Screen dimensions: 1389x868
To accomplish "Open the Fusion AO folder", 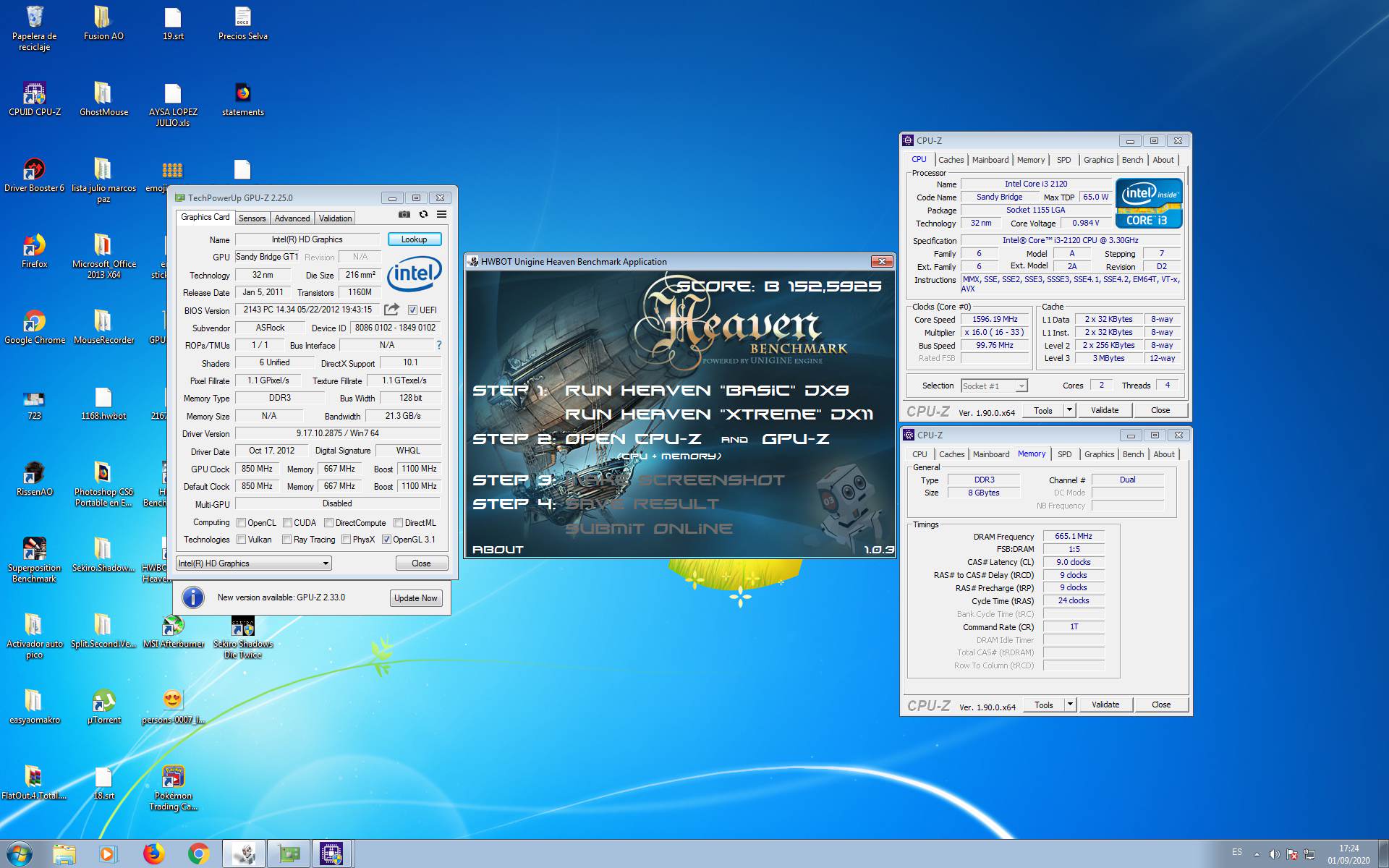I will click(x=103, y=22).
